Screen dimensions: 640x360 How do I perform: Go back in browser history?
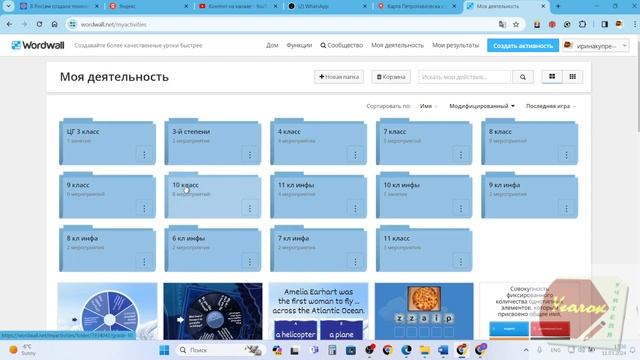[9, 24]
